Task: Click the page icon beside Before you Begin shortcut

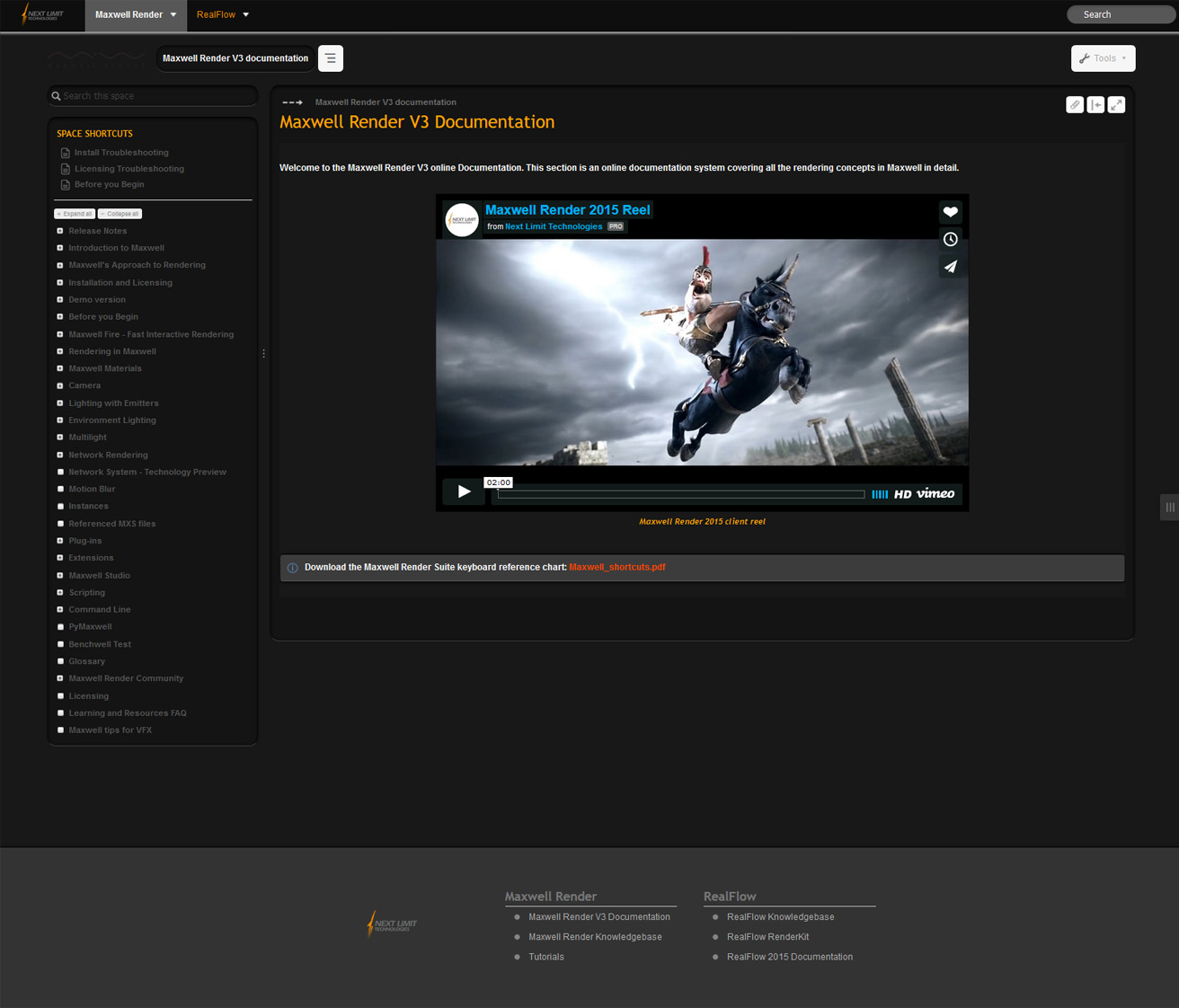Action: pos(65,185)
